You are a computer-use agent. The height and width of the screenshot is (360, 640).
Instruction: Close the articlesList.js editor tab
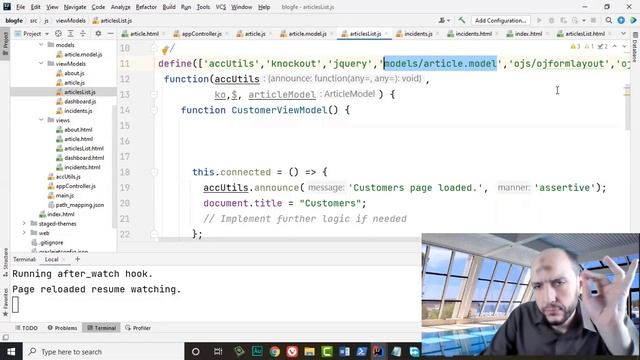coord(386,34)
